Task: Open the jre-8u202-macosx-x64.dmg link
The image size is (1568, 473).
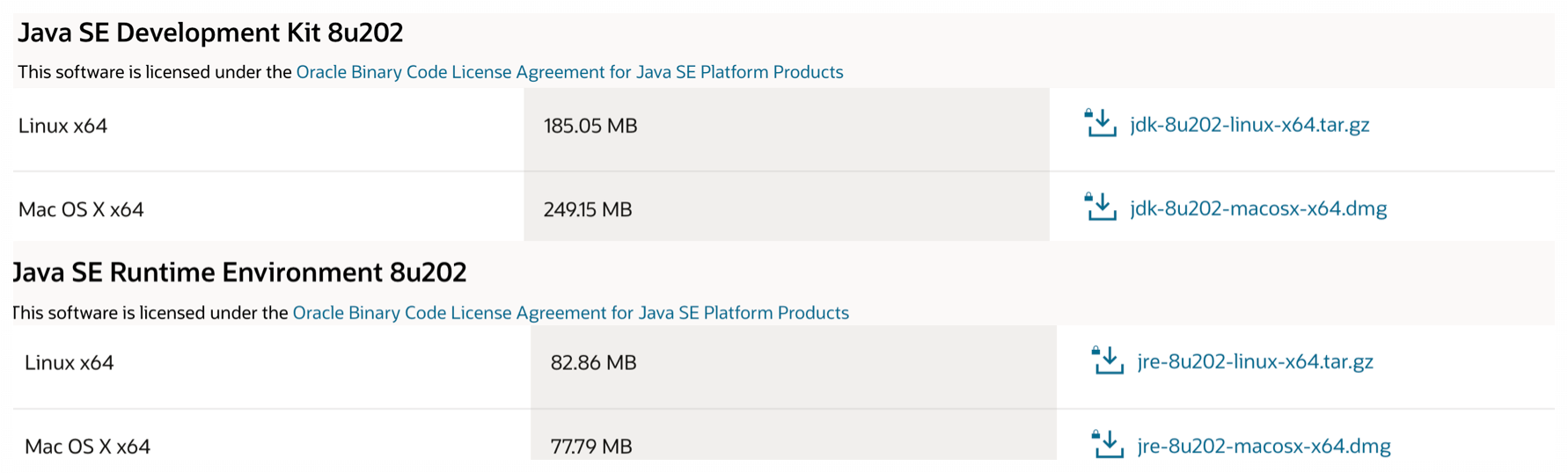Action: 1264,446
